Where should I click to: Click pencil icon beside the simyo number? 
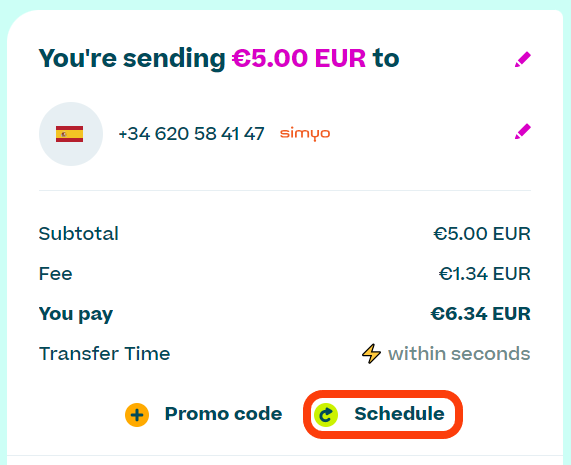(523, 131)
